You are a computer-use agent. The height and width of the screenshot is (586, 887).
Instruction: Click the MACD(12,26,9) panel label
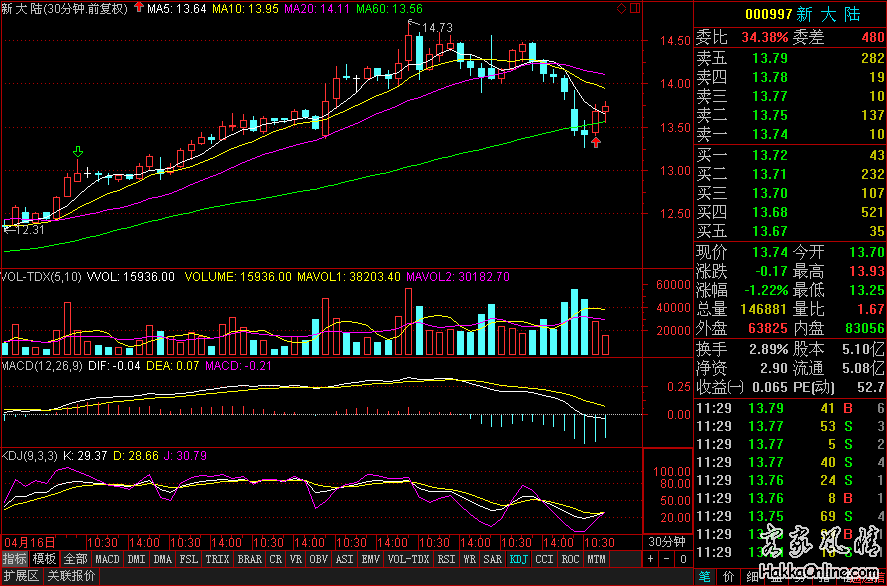(43, 365)
